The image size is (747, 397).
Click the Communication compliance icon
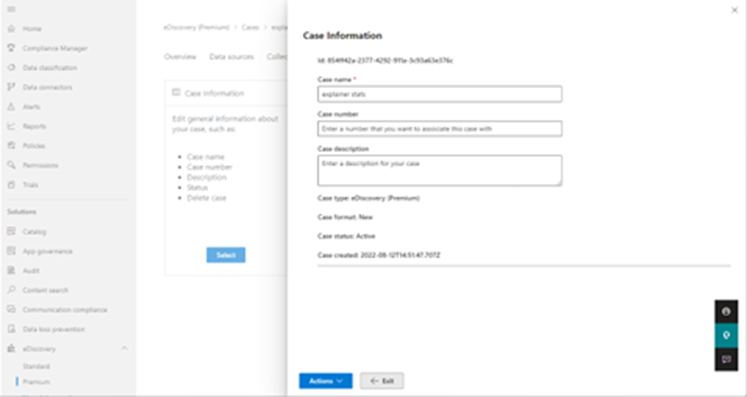[11, 310]
